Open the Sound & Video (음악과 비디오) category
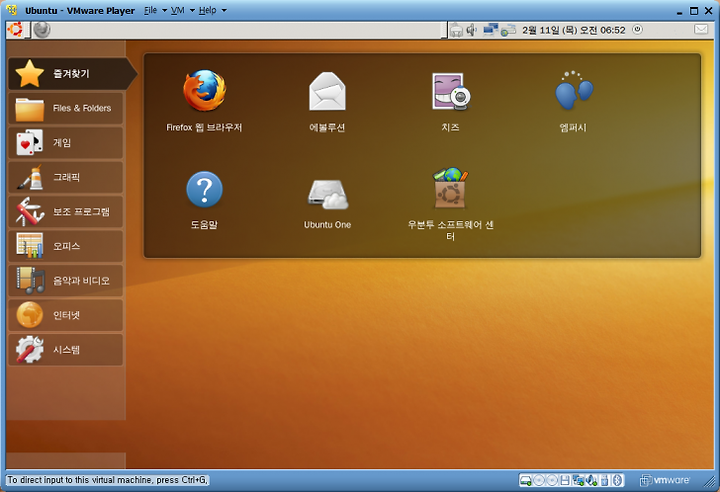This screenshot has height=492, width=720. click(x=66, y=280)
